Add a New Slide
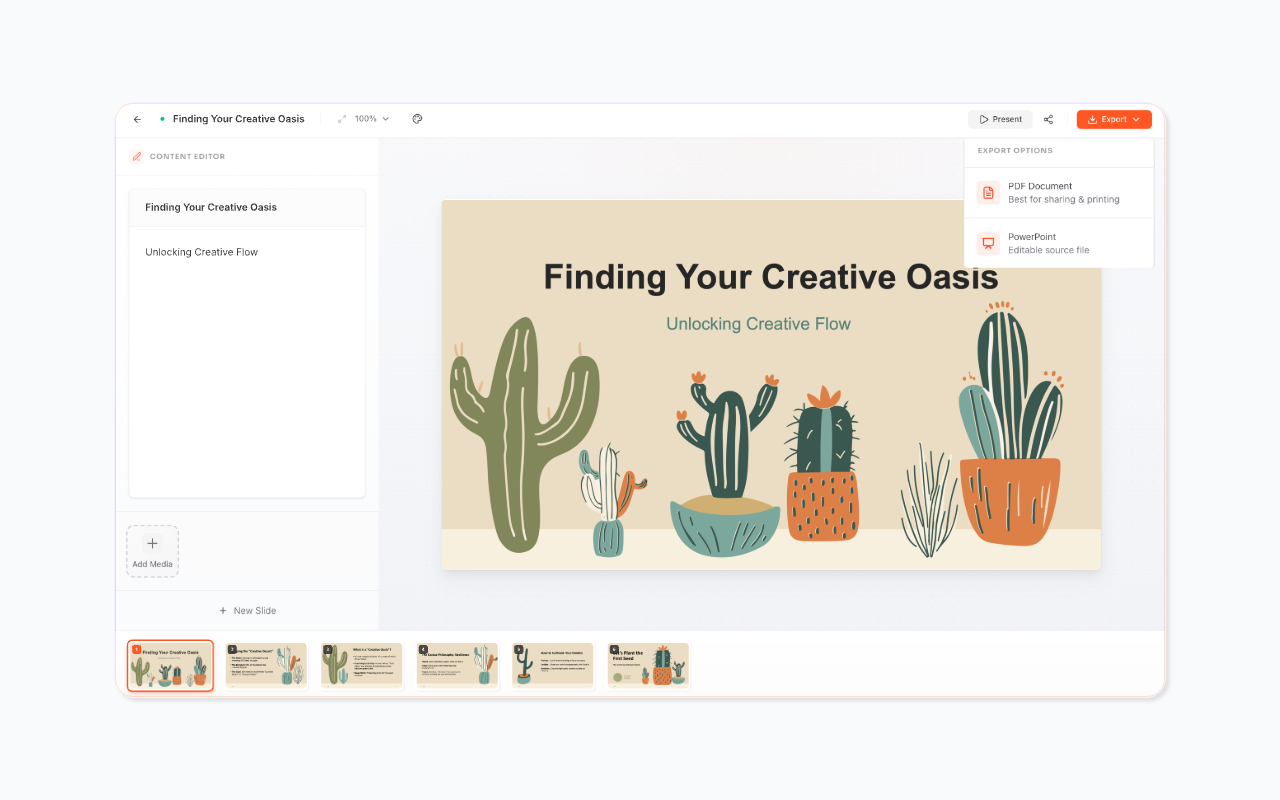Screen dimensions: 1280x800 point(247,610)
